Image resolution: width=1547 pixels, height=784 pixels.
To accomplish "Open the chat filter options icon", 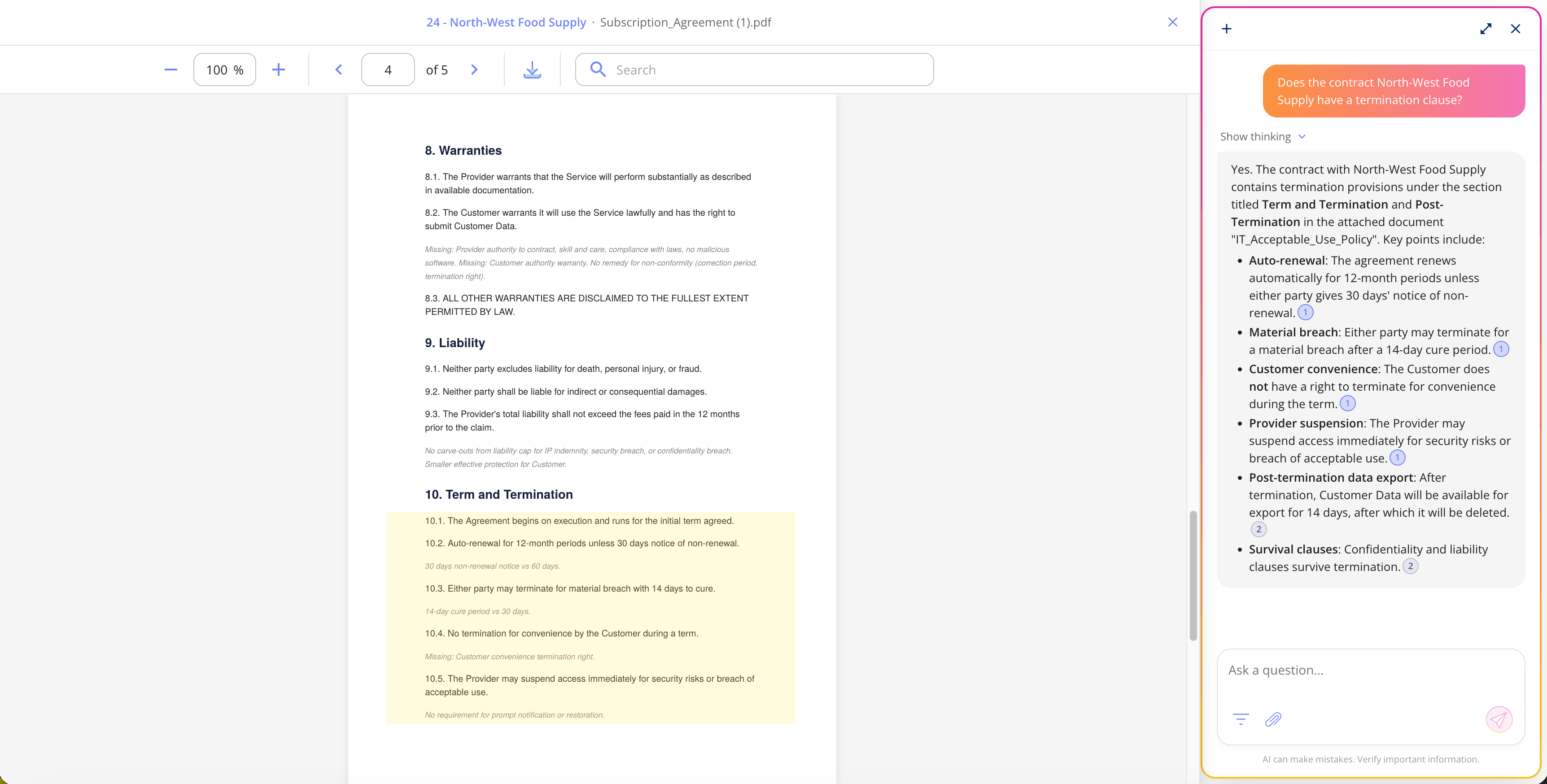I will click(1241, 719).
